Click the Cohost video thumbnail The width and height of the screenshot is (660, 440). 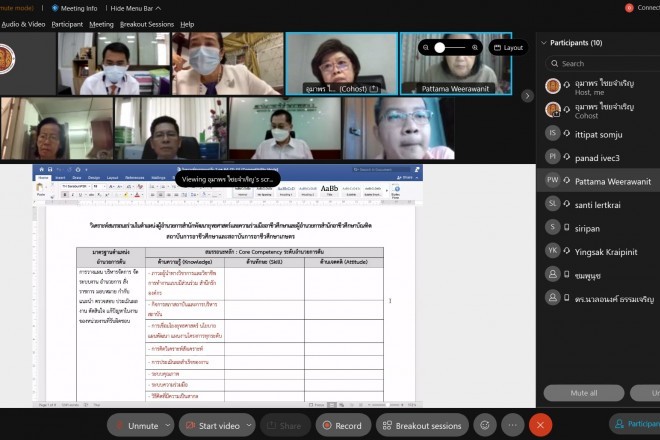[342, 64]
